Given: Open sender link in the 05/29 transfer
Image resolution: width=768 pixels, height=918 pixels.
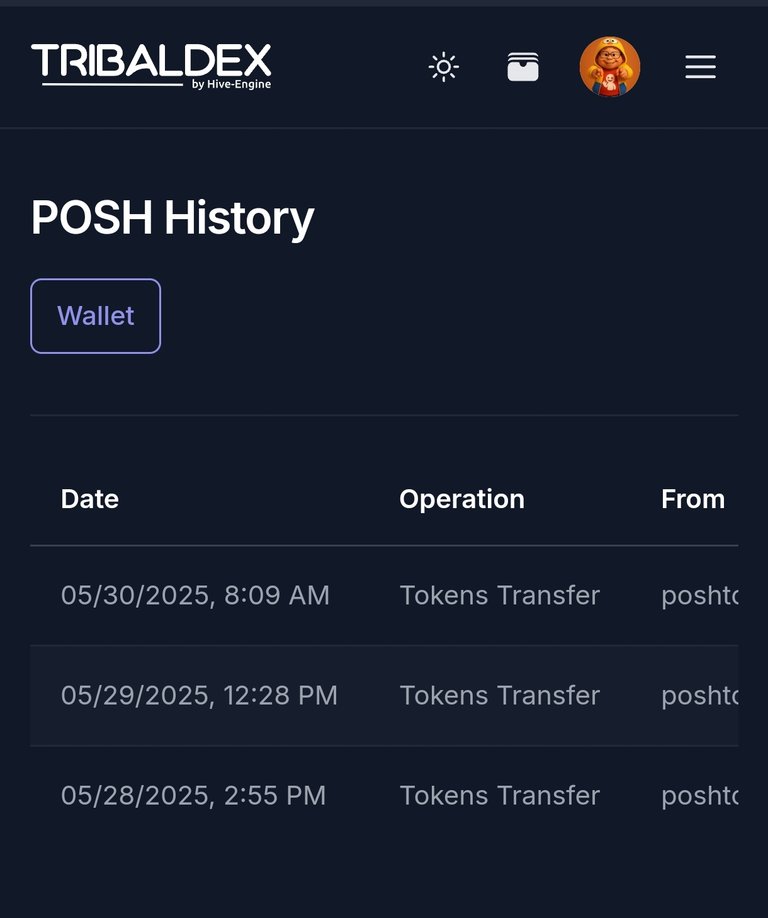Looking at the screenshot, I should pyautogui.click(x=700, y=696).
